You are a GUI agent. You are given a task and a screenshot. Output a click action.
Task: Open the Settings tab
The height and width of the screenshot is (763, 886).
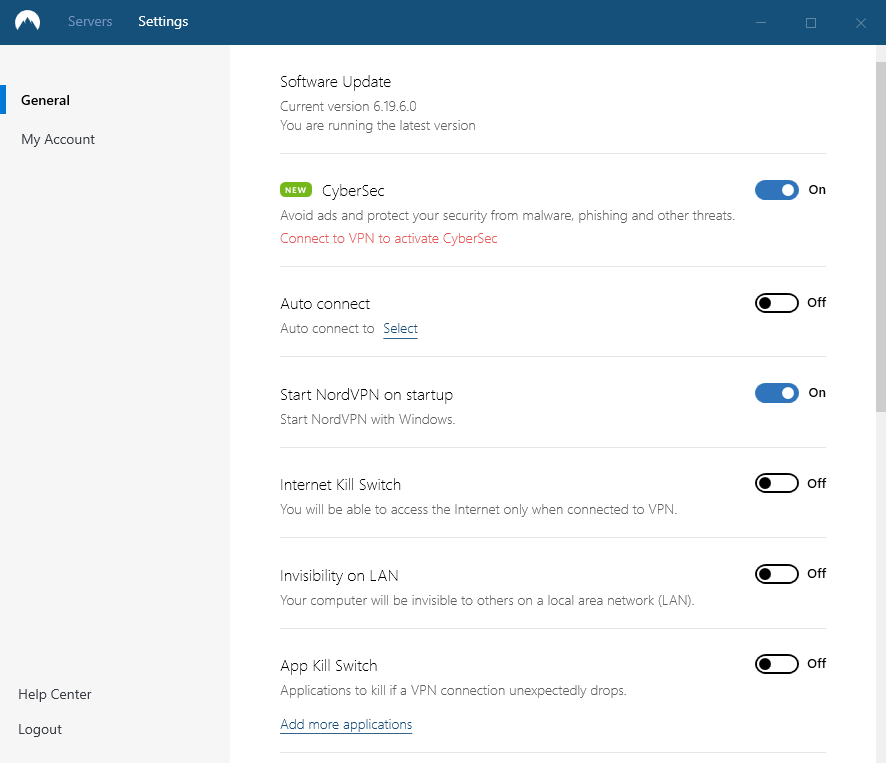[163, 21]
